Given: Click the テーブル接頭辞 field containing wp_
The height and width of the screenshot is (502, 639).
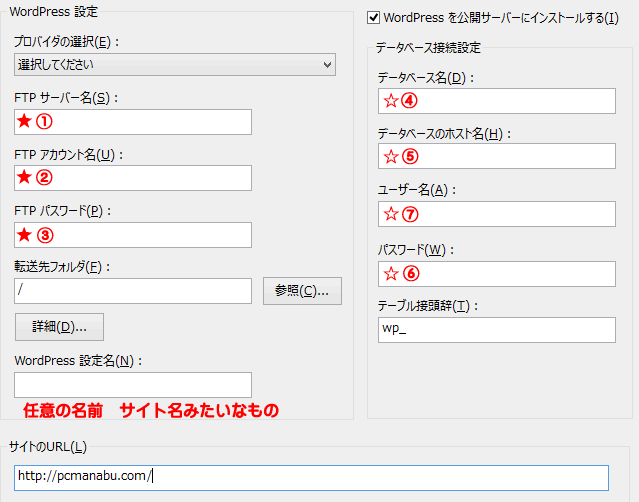Looking at the screenshot, I should [x=497, y=330].
